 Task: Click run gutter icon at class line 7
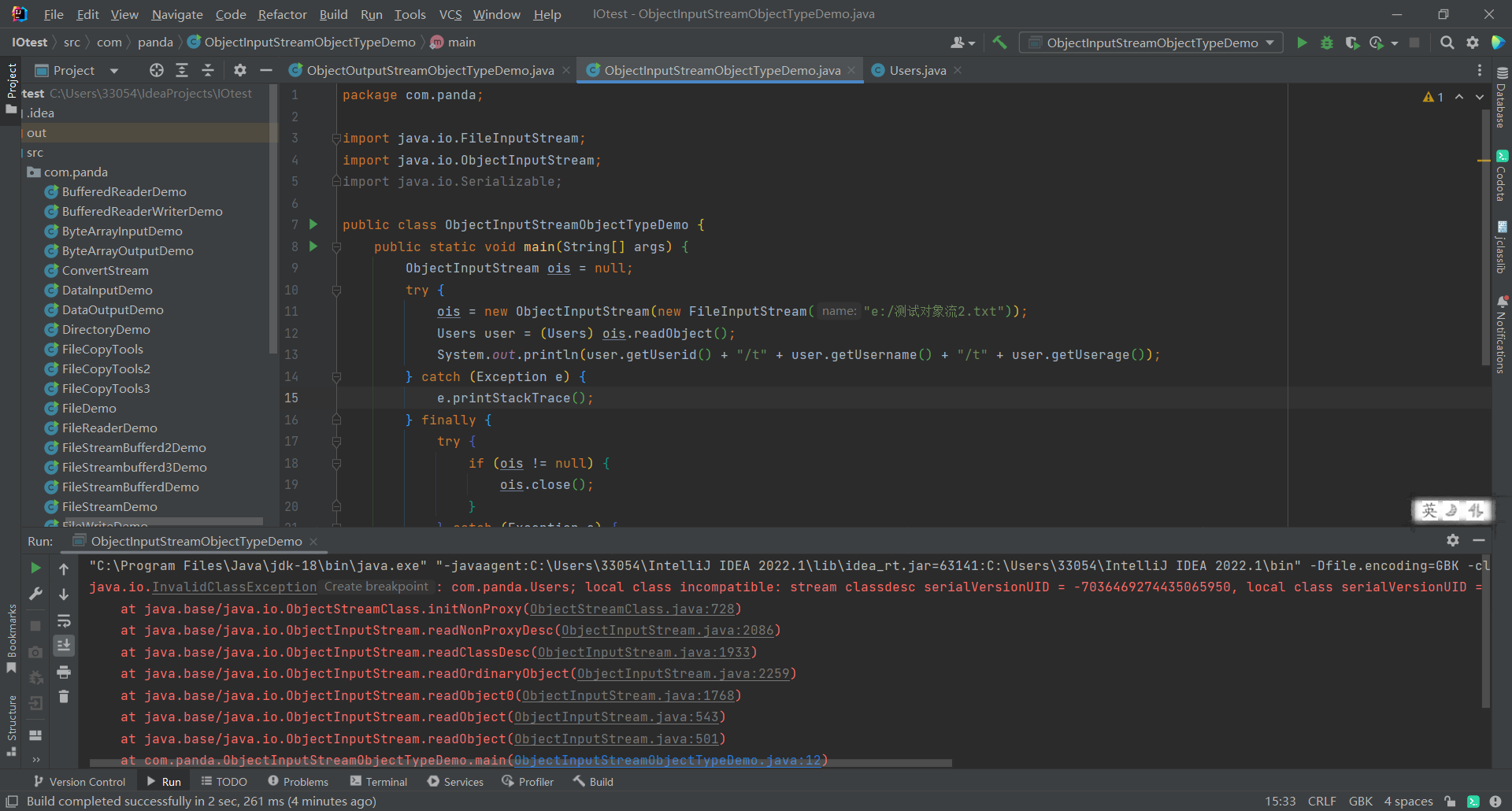[x=313, y=224]
